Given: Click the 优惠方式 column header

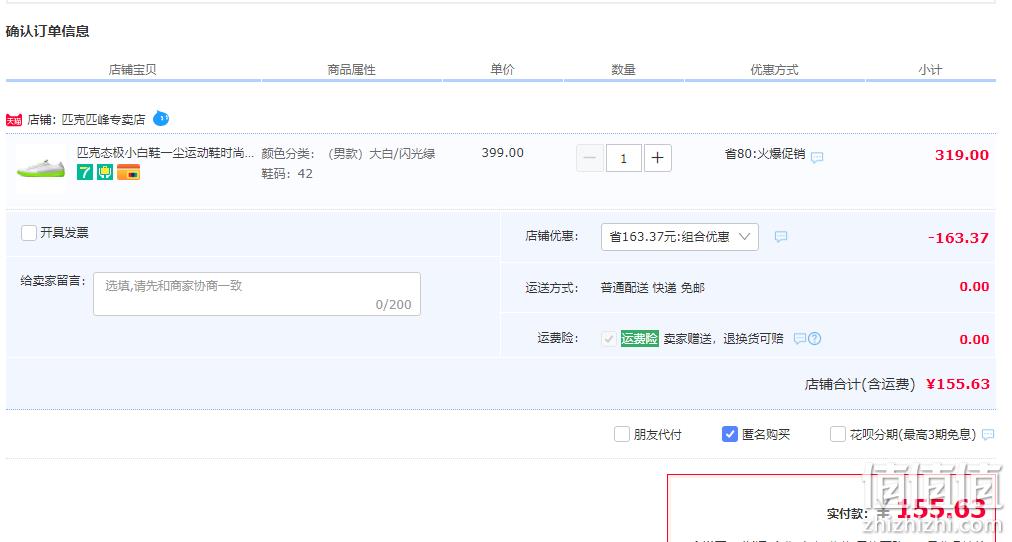Looking at the screenshot, I should (x=774, y=70).
